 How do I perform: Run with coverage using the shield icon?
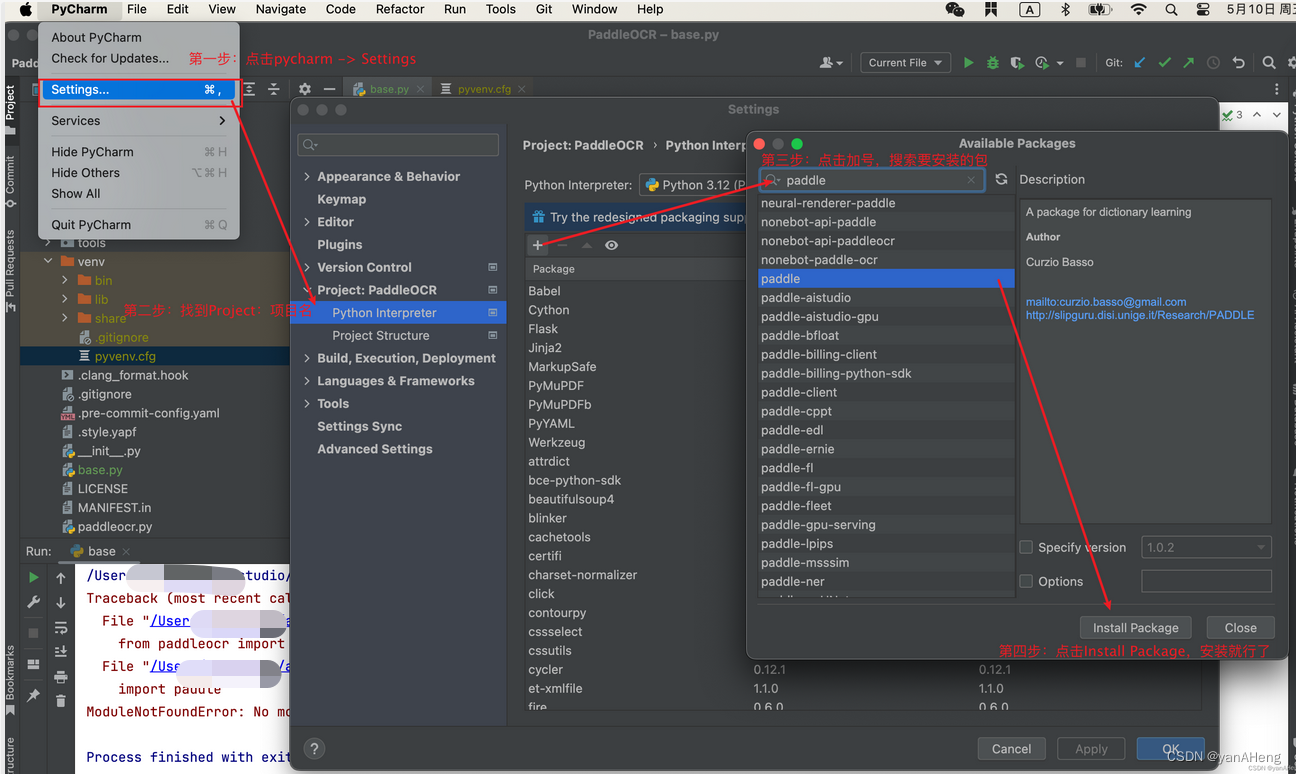pos(1017,62)
